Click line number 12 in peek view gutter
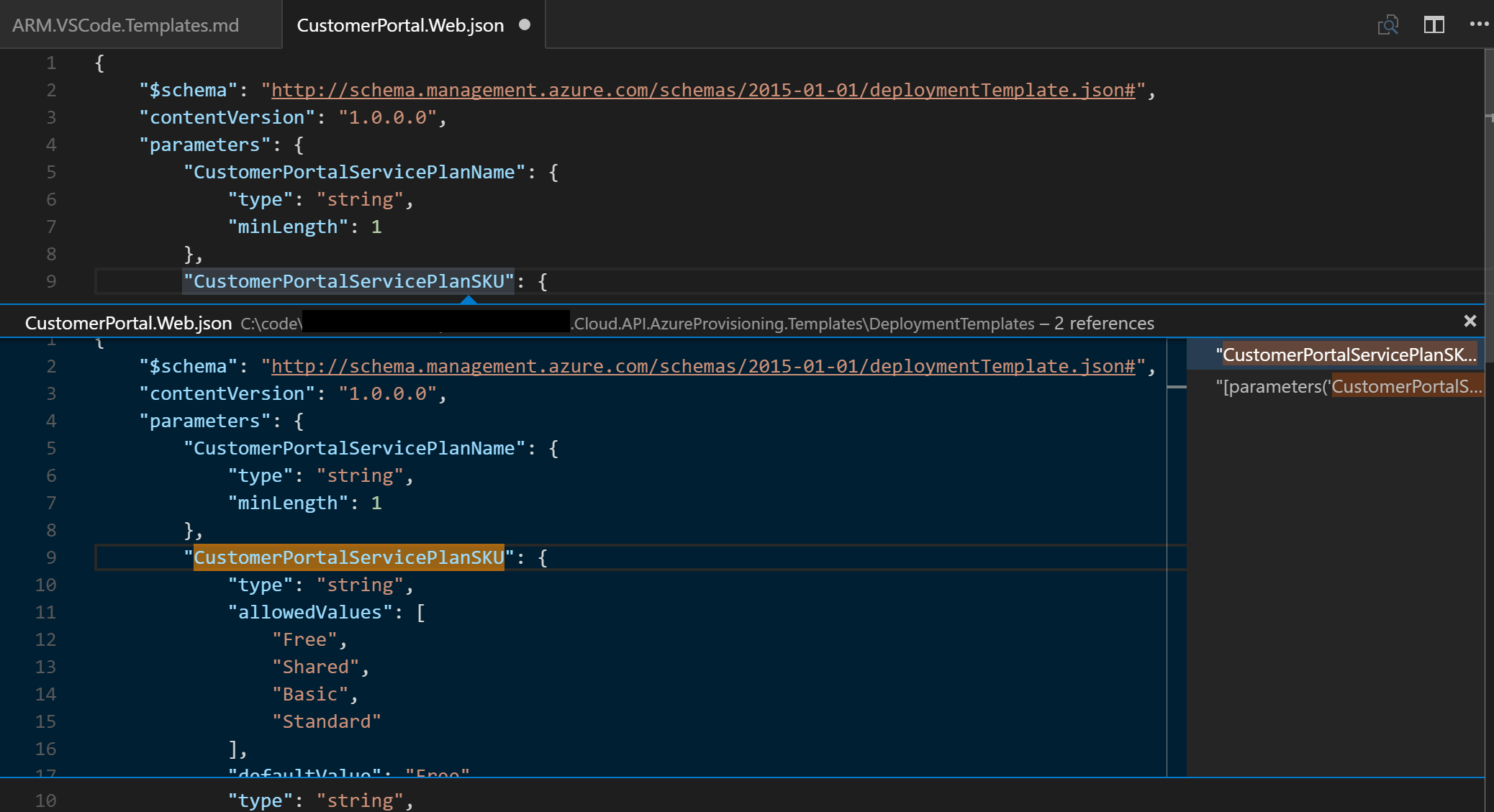Screen dimensions: 1494x812 [45, 639]
